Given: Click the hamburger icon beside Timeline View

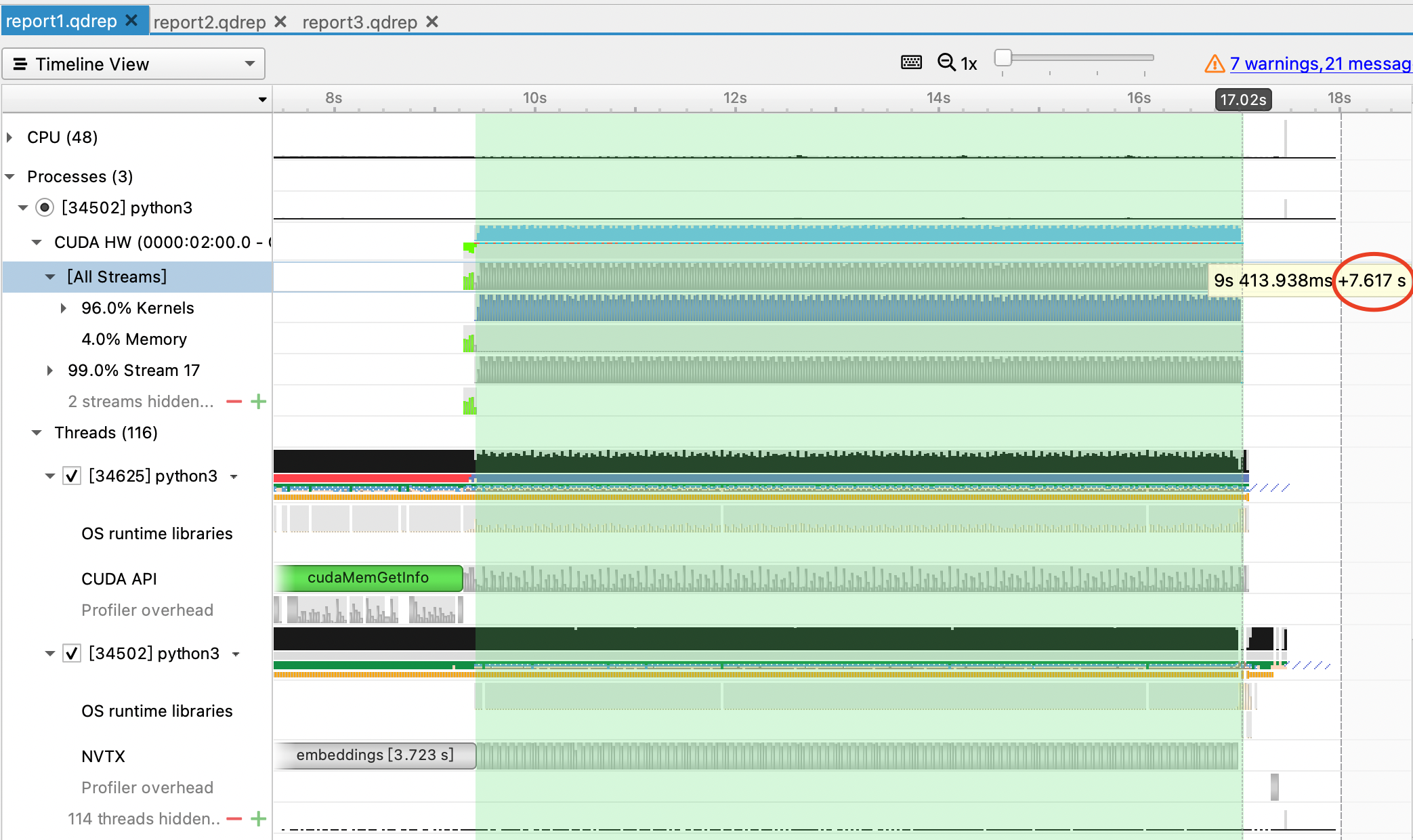Looking at the screenshot, I should coord(20,64).
